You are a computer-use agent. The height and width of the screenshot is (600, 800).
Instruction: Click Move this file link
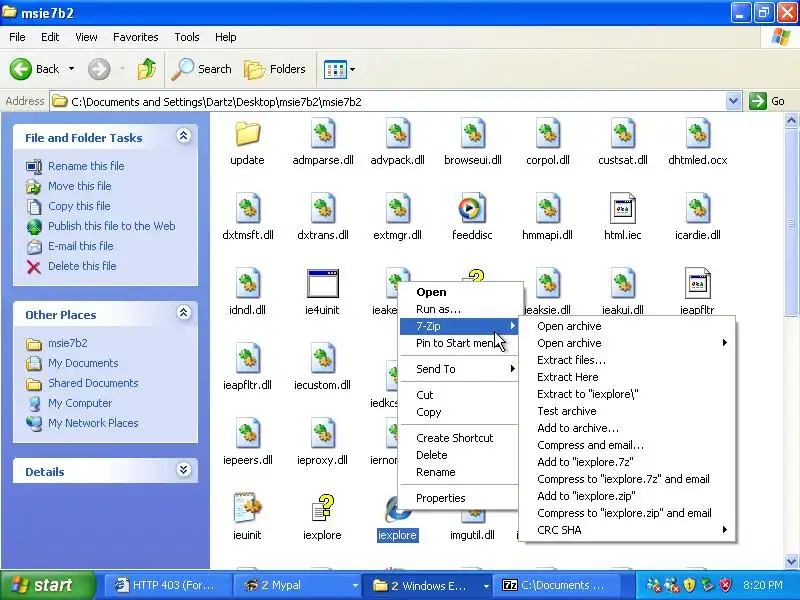tap(80, 186)
